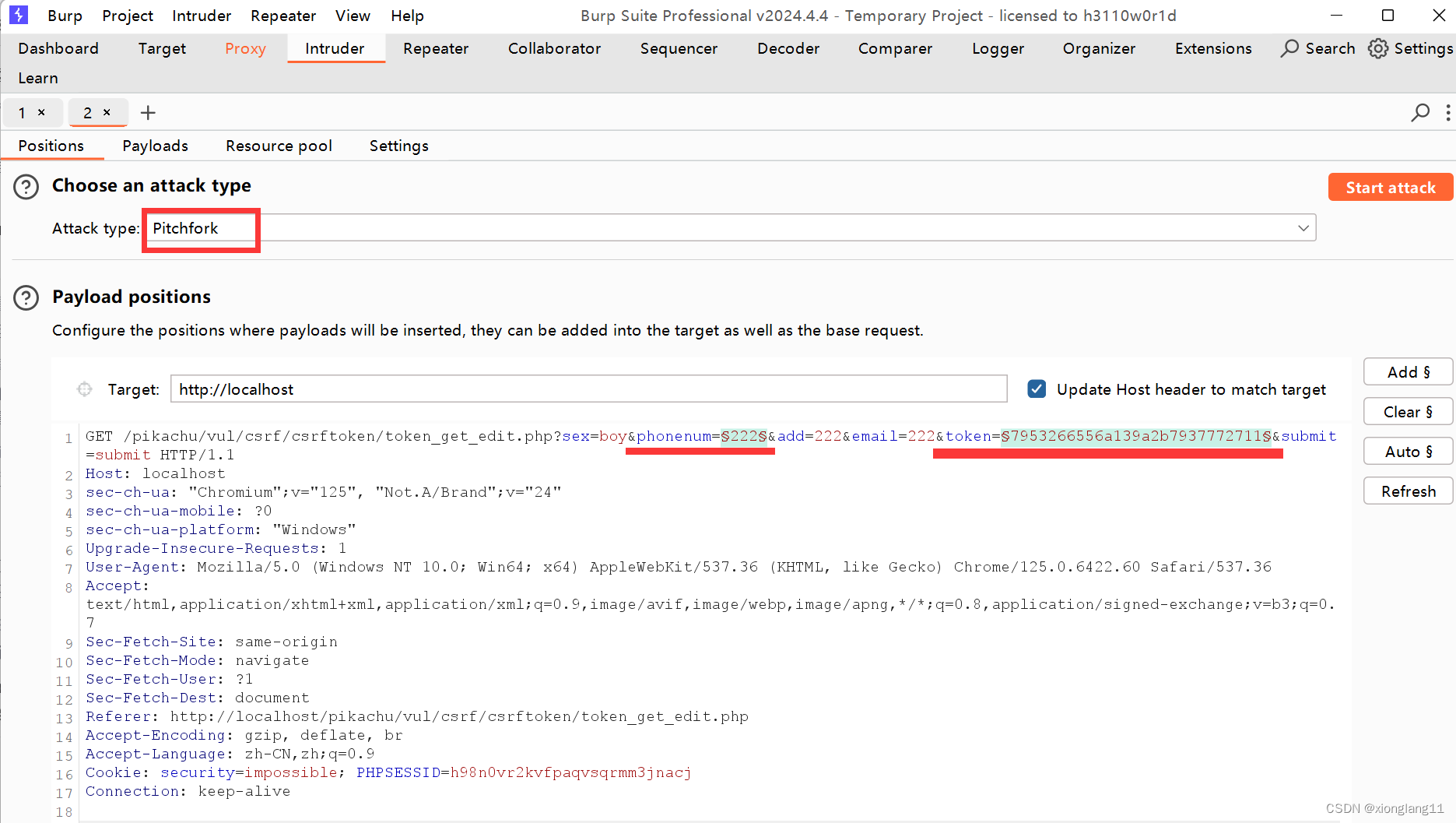Switch to the Positions sub-tab
1456x823 pixels.
[51, 146]
